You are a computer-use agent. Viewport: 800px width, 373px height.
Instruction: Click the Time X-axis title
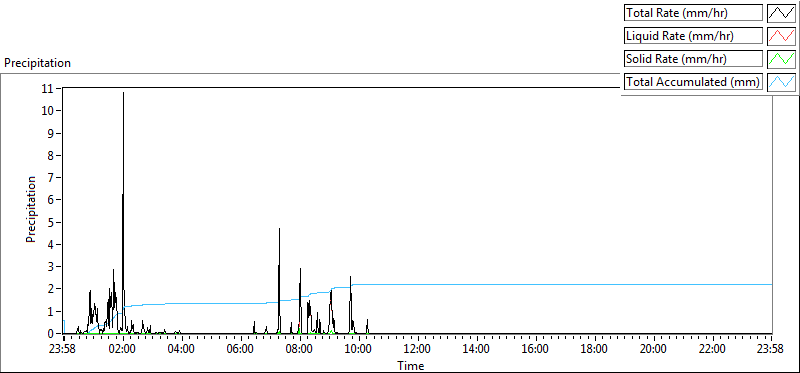[x=411, y=365]
